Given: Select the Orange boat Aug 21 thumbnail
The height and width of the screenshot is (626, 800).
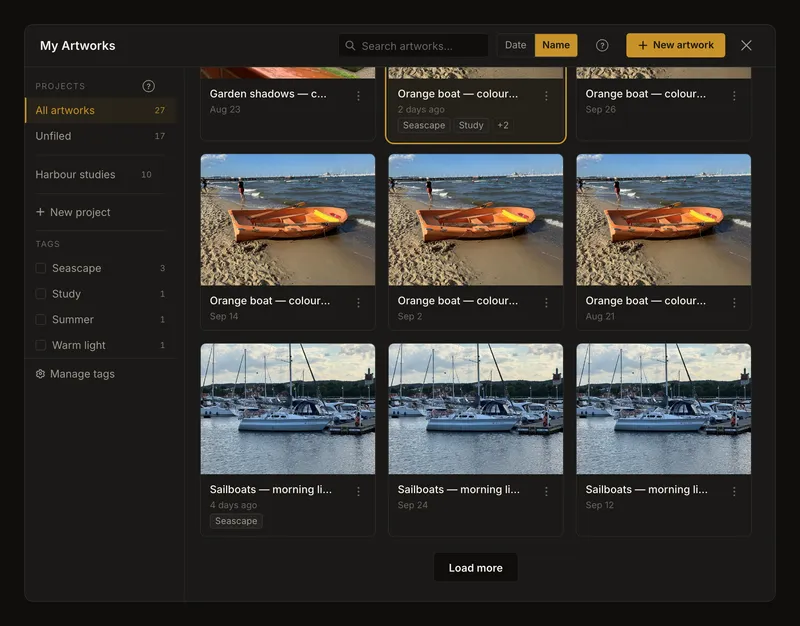Looking at the screenshot, I should (664, 220).
